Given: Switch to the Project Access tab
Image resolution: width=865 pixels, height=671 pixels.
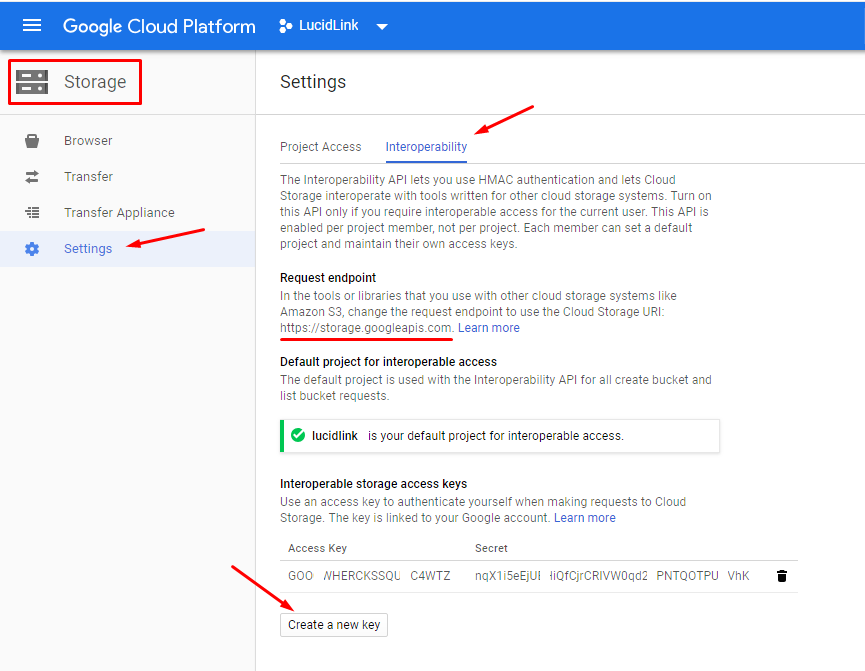Looking at the screenshot, I should click(321, 147).
